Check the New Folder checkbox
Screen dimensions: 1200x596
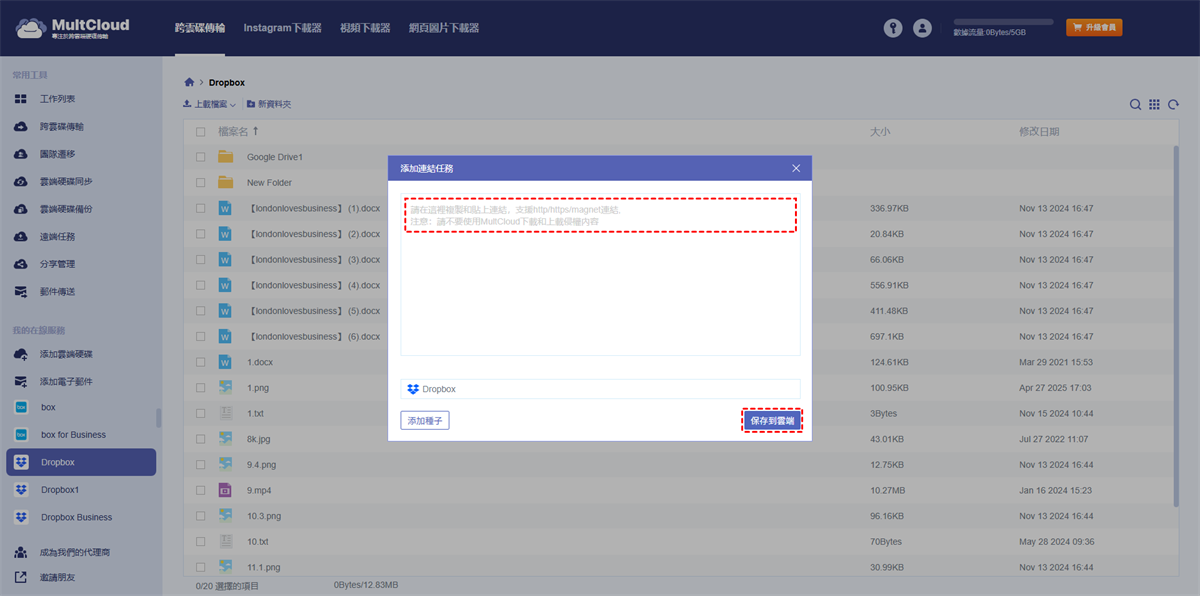pyautogui.click(x=201, y=183)
